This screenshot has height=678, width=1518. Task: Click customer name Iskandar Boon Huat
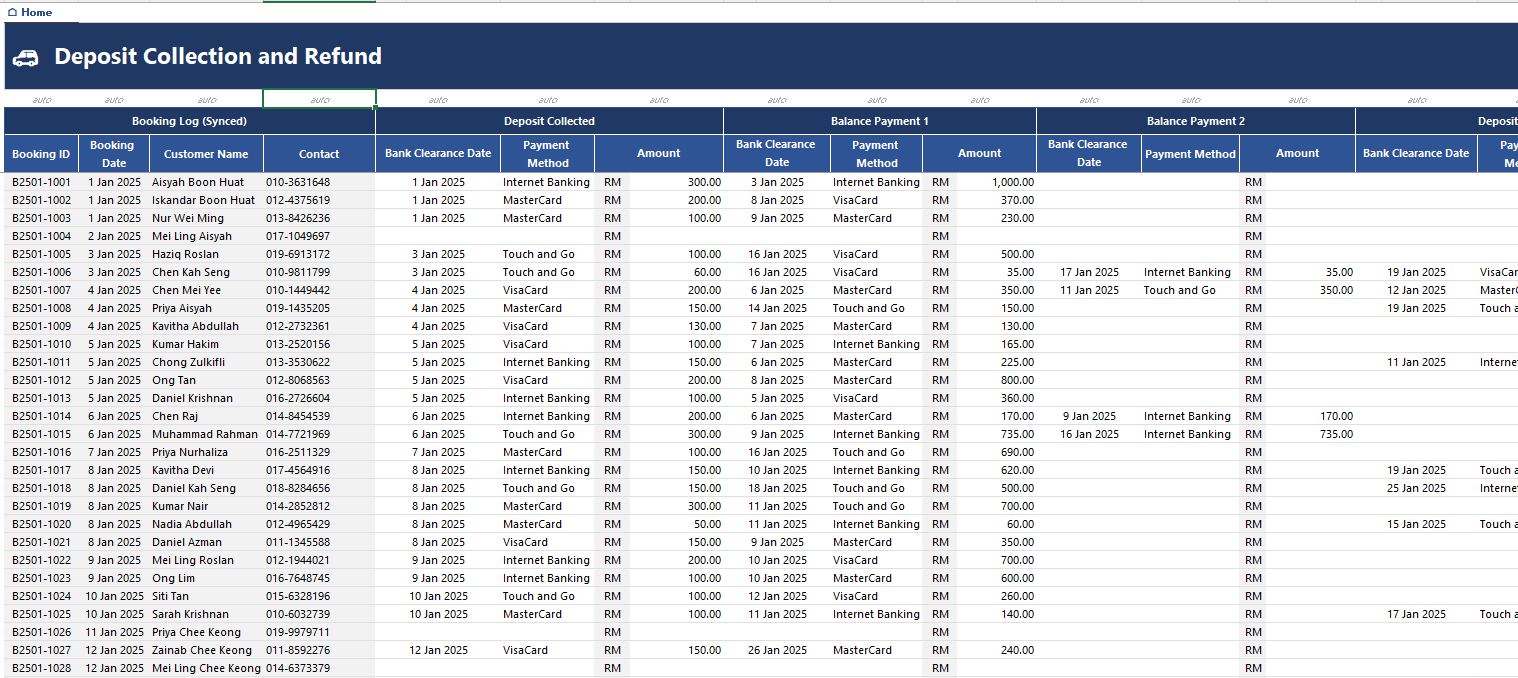[x=203, y=200]
